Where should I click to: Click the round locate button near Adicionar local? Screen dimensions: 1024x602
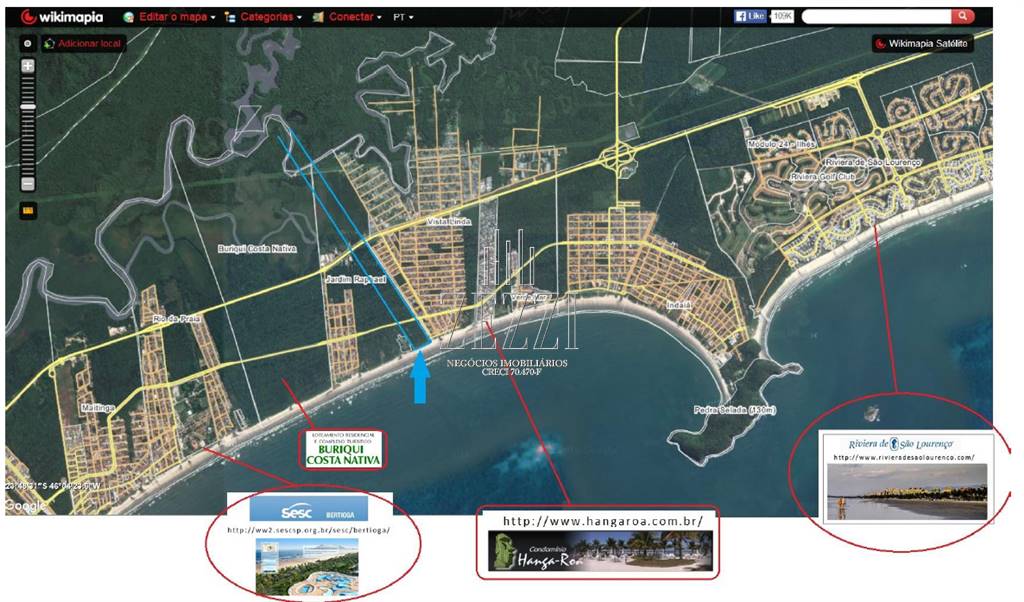(27, 44)
